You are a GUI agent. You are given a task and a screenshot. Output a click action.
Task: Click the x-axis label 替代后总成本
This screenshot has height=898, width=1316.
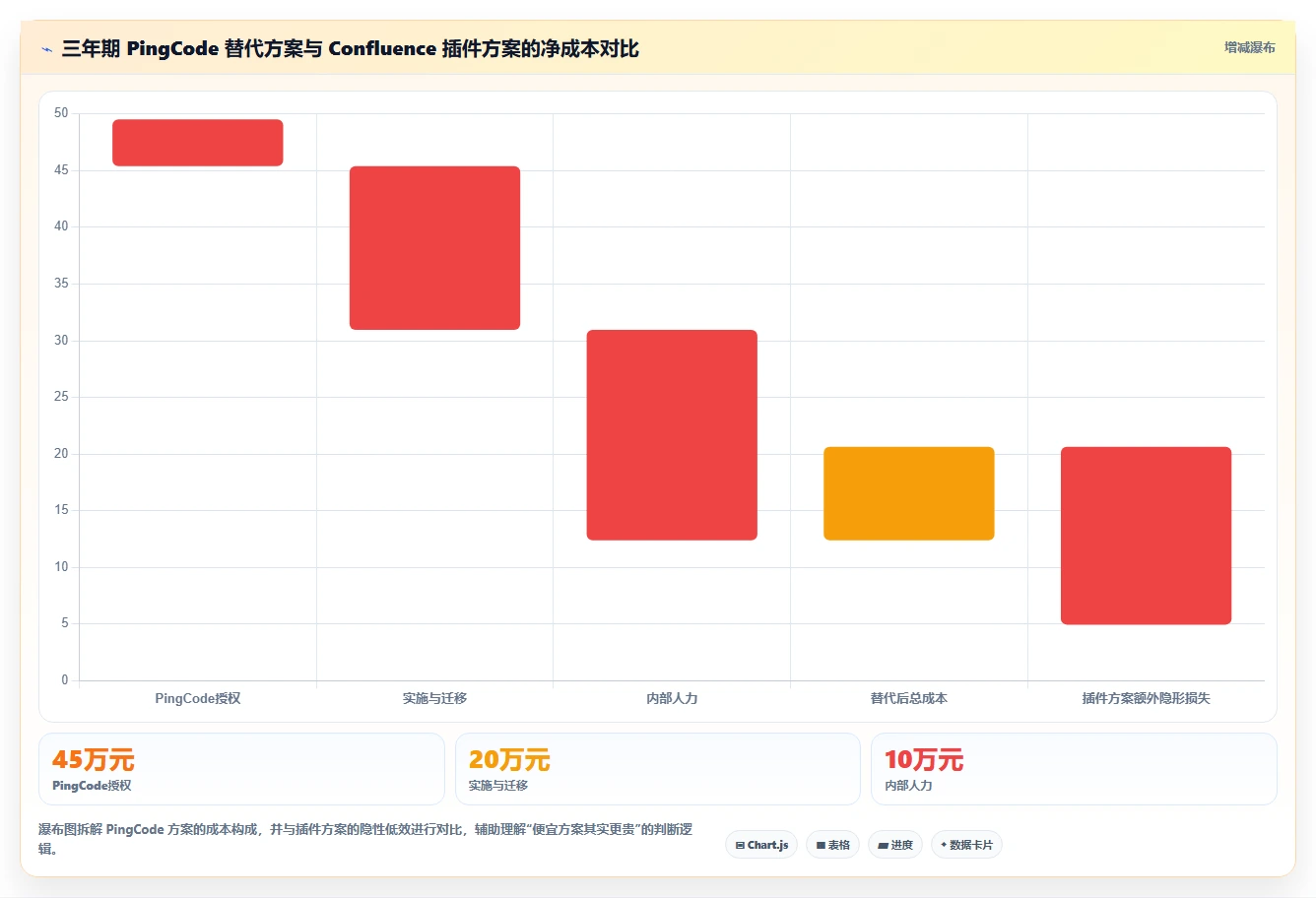909,698
